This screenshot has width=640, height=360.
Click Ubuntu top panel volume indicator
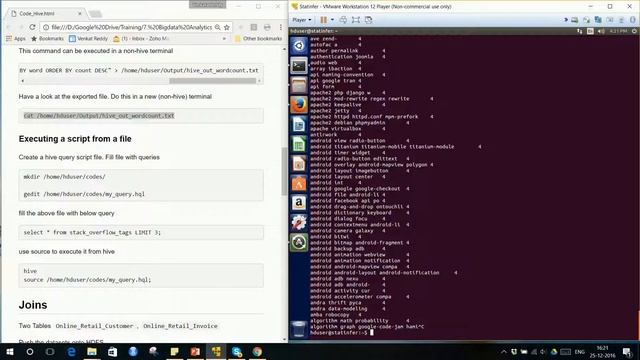pos(601,31)
